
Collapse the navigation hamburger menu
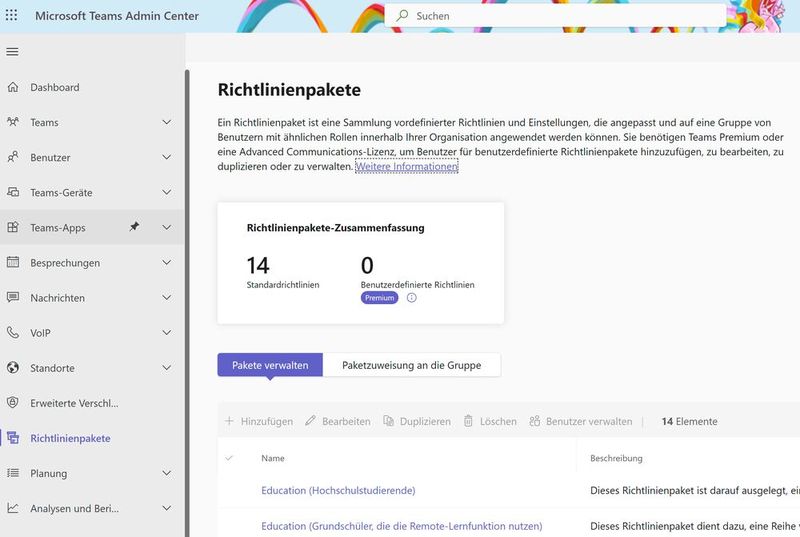coord(12,52)
